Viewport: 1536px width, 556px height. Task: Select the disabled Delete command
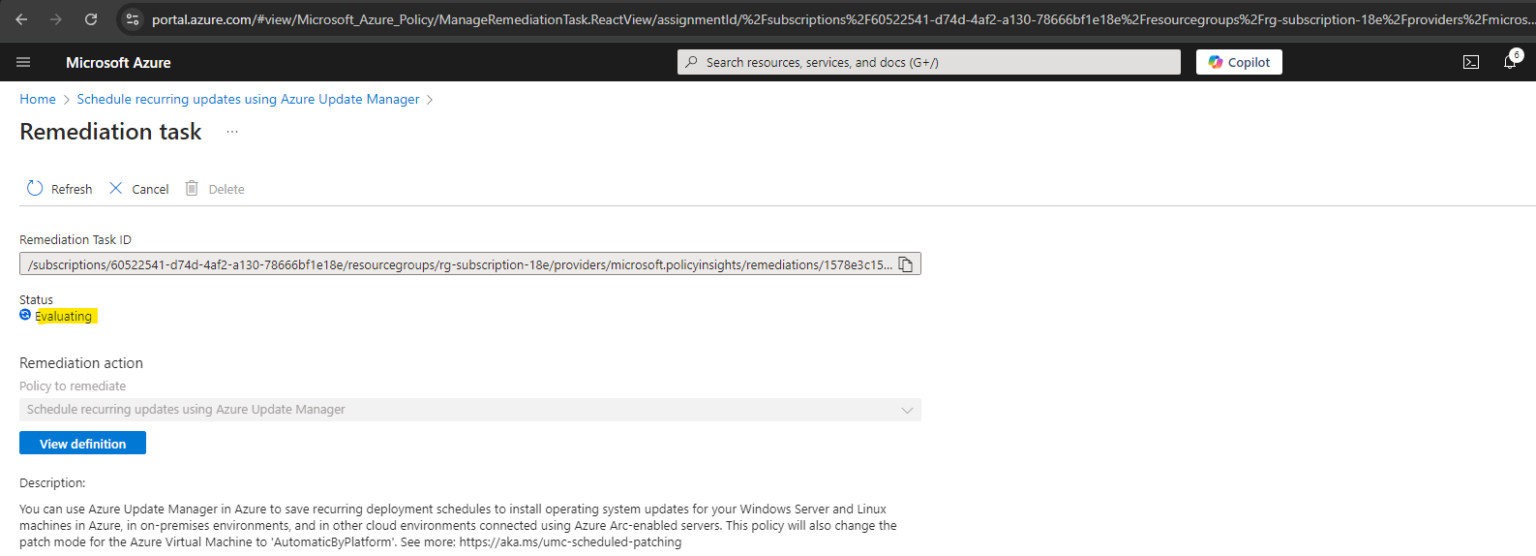pos(215,189)
